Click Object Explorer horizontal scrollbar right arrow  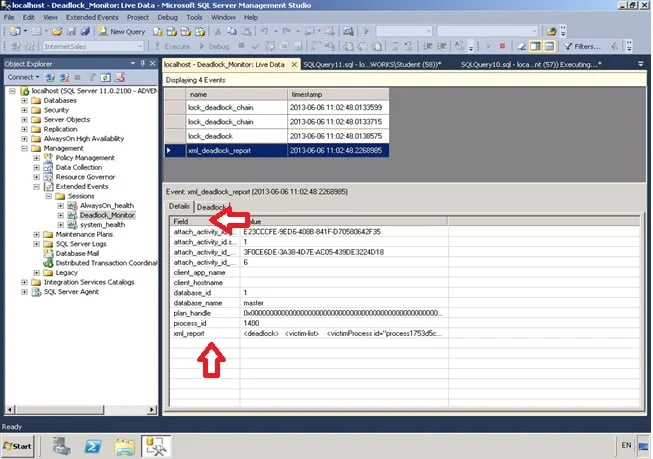point(152,410)
